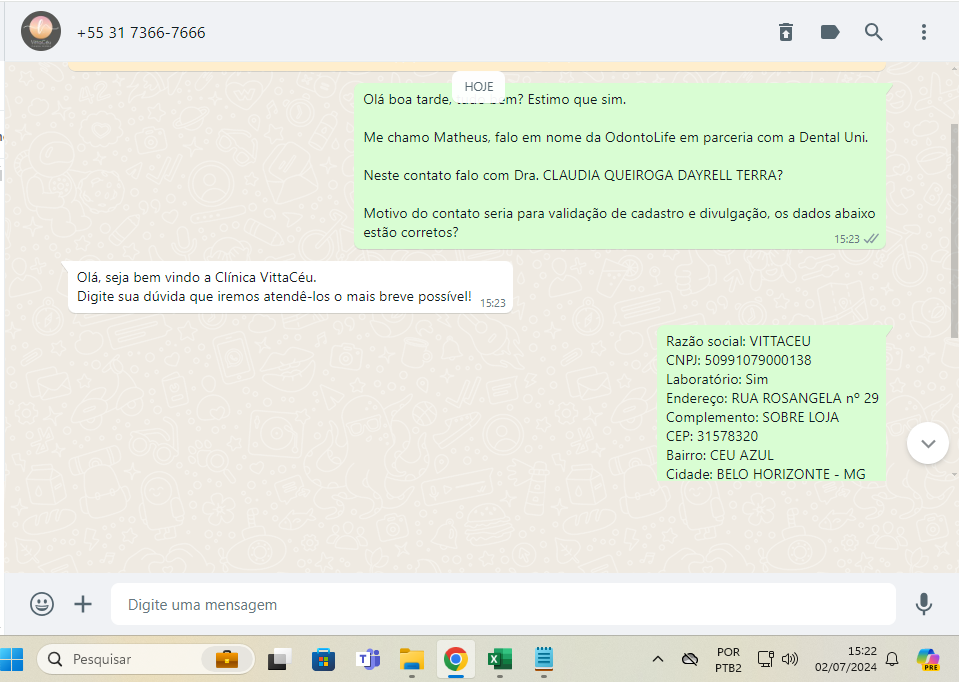Change the POR PTB2 keyboard language
Viewport: 959px width, 682px height.
pos(728,659)
